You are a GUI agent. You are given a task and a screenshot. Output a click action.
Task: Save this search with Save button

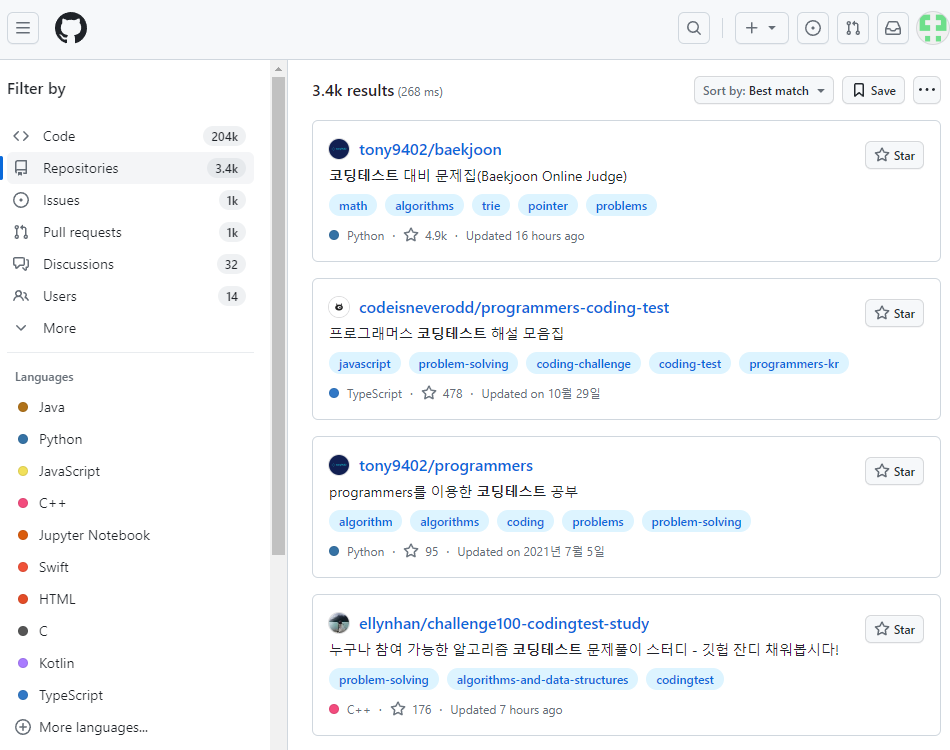coord(873,90)
